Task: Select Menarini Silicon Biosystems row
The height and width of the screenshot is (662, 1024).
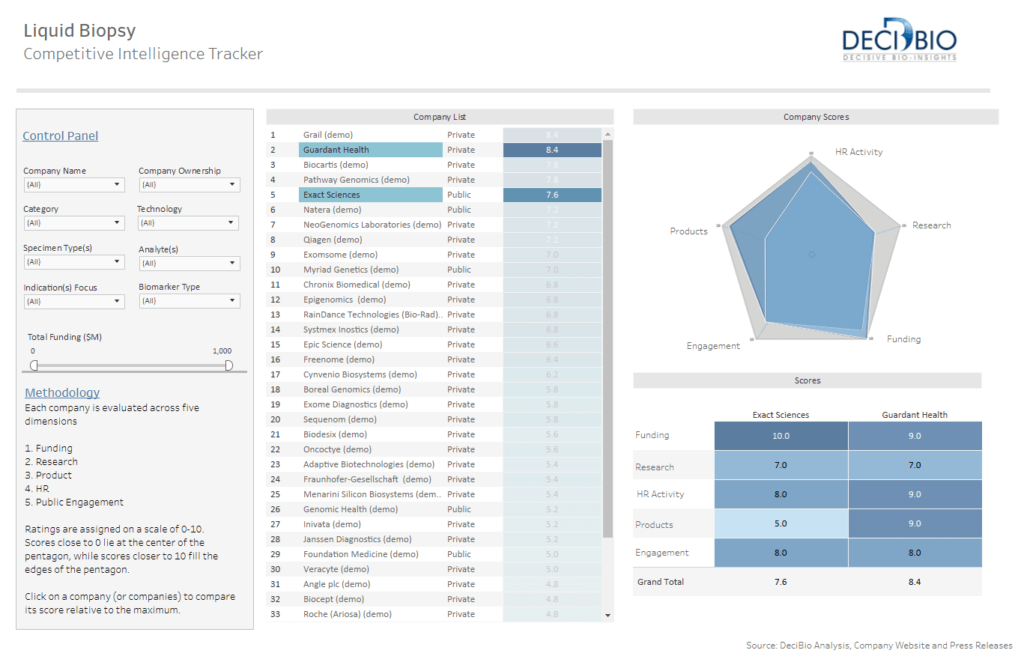Action: tap(436, 495)
